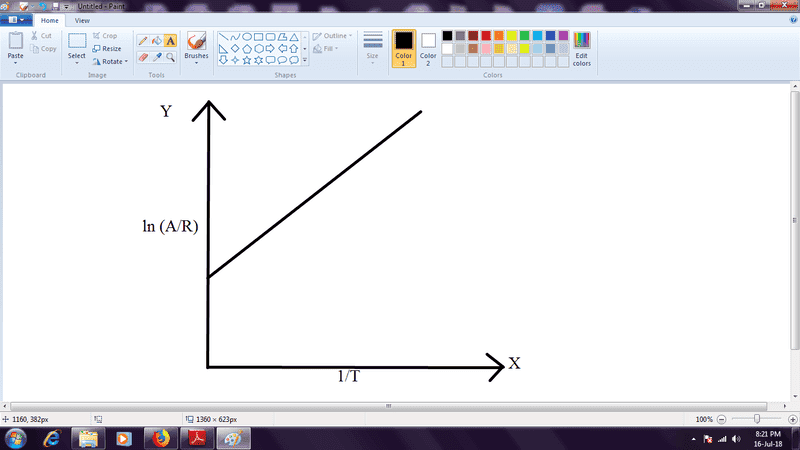Screen dimensions: 800x450
Task: Choose the Down arrow shape
Action: [x=223, y=60]
